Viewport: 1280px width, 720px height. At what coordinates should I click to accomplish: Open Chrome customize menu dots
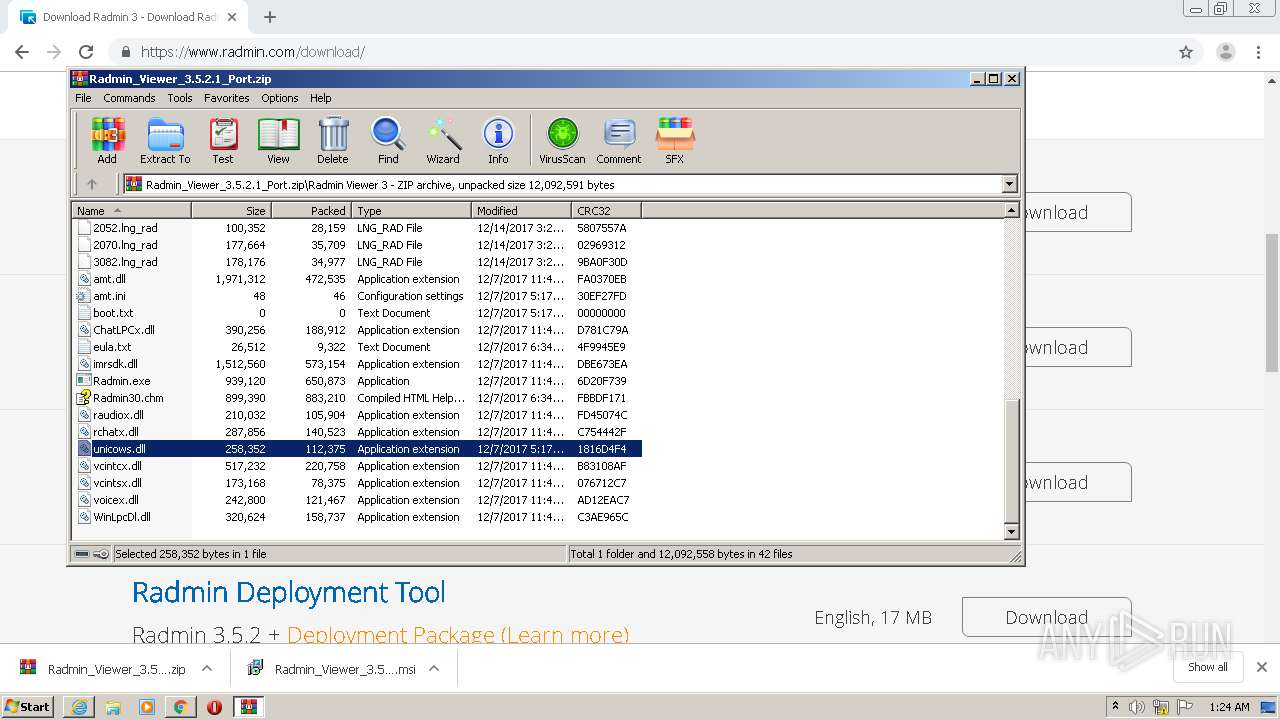coord(1260,52)
